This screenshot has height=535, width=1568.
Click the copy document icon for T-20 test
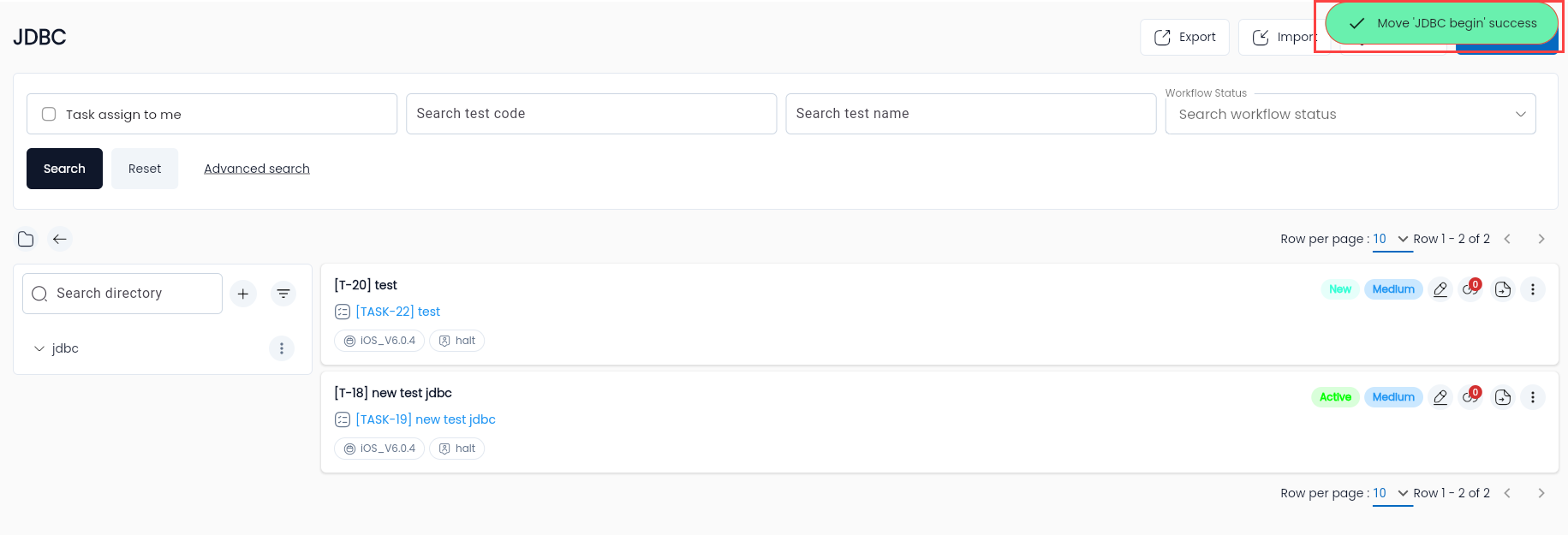[x=1502, y=289]
